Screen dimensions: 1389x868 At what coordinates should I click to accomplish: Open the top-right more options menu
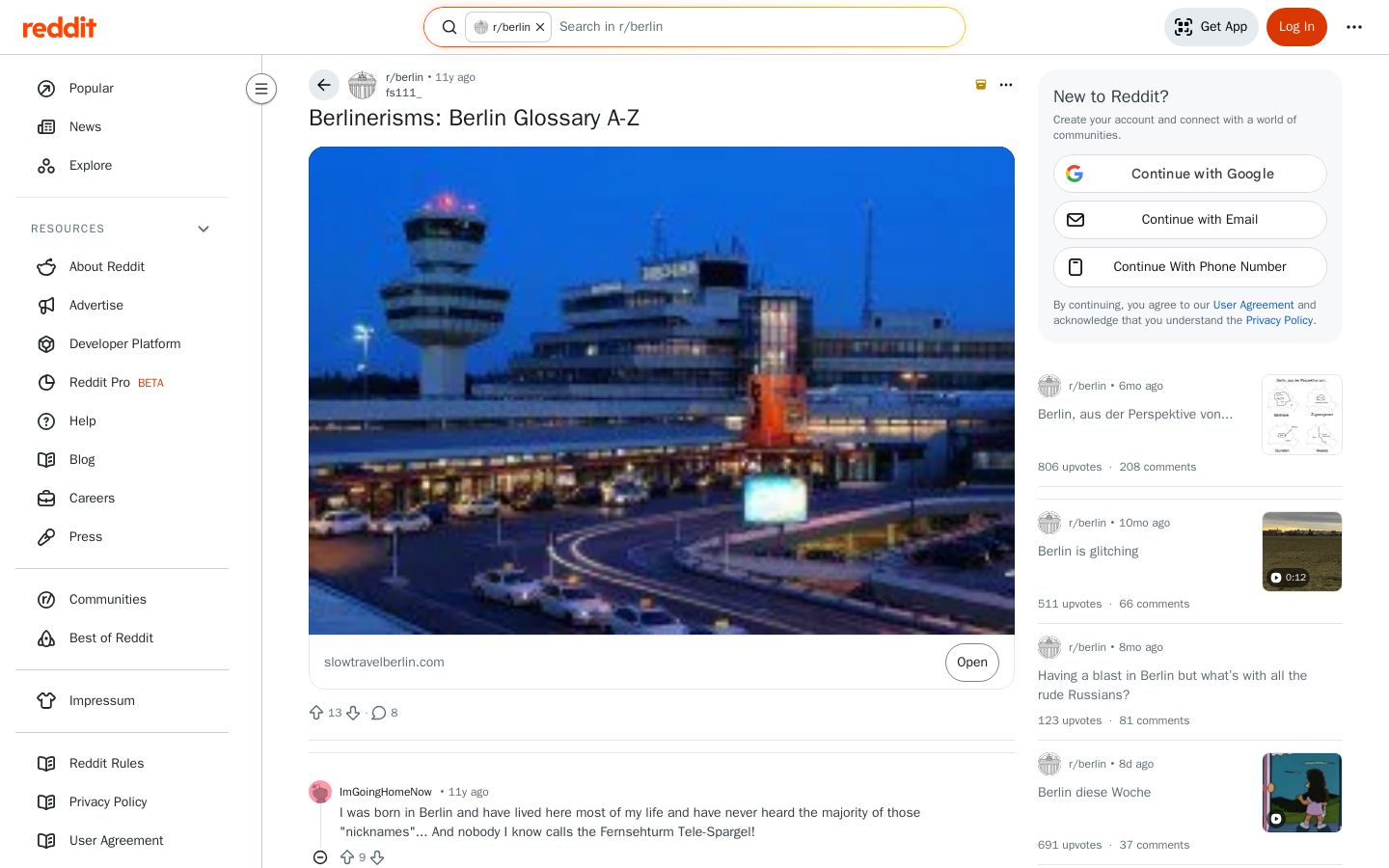pyautogui.click(x=1354, y=27)
